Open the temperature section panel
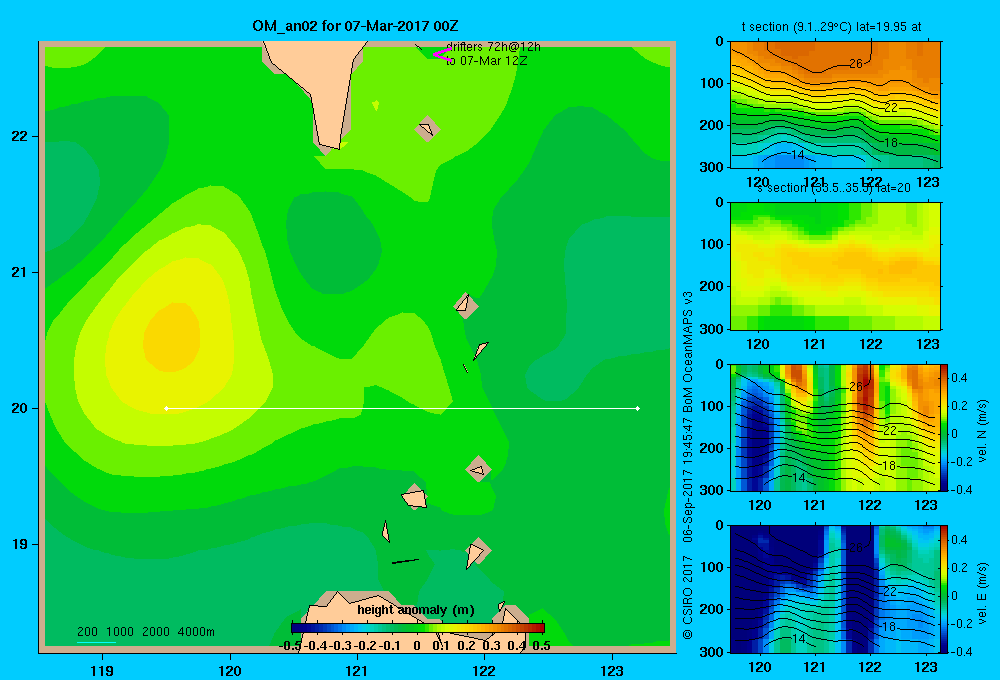Screen dimensions: 1000x680 click(835, 104)
